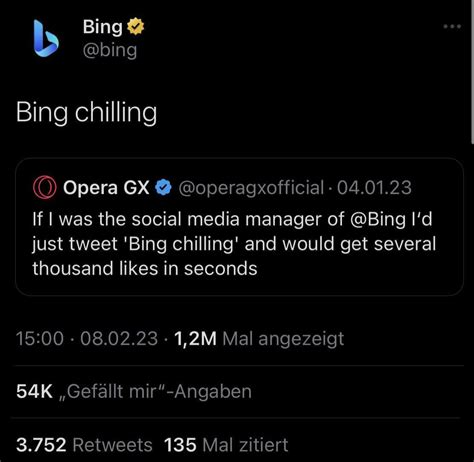Viewport: 474px width, 462px height.
Task: Open the 135 Mal zitiert list
Action: coord(226,445)
